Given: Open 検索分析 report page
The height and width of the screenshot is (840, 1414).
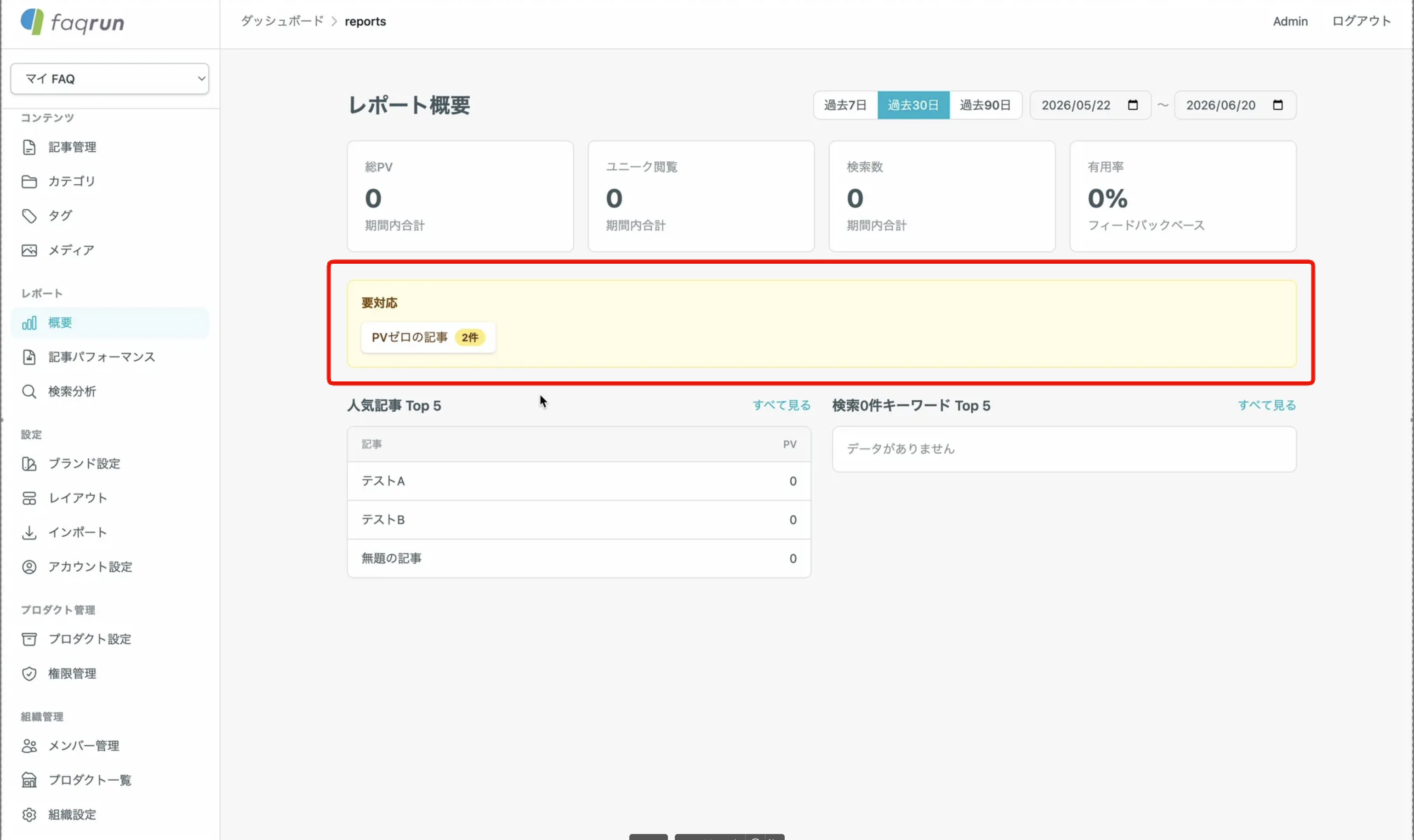Looking at the screenshot, I should pos(110,392).
